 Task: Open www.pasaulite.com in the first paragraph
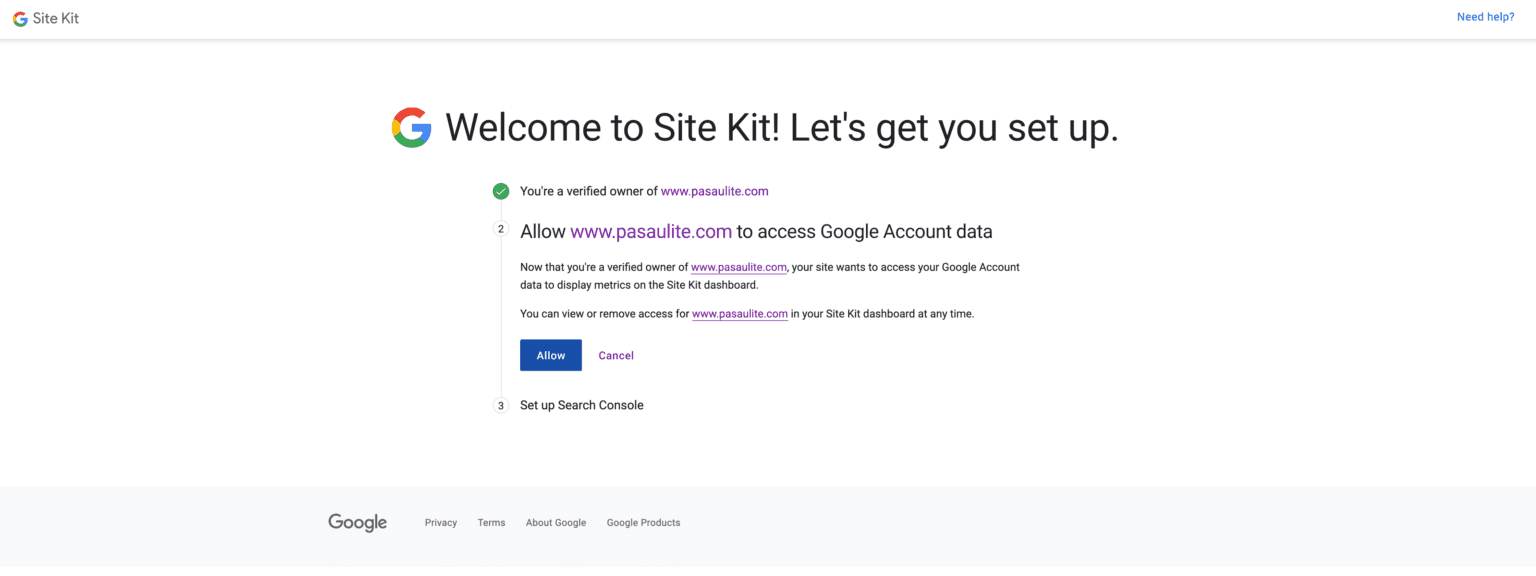pyautogui.click(x=739, y=267)
